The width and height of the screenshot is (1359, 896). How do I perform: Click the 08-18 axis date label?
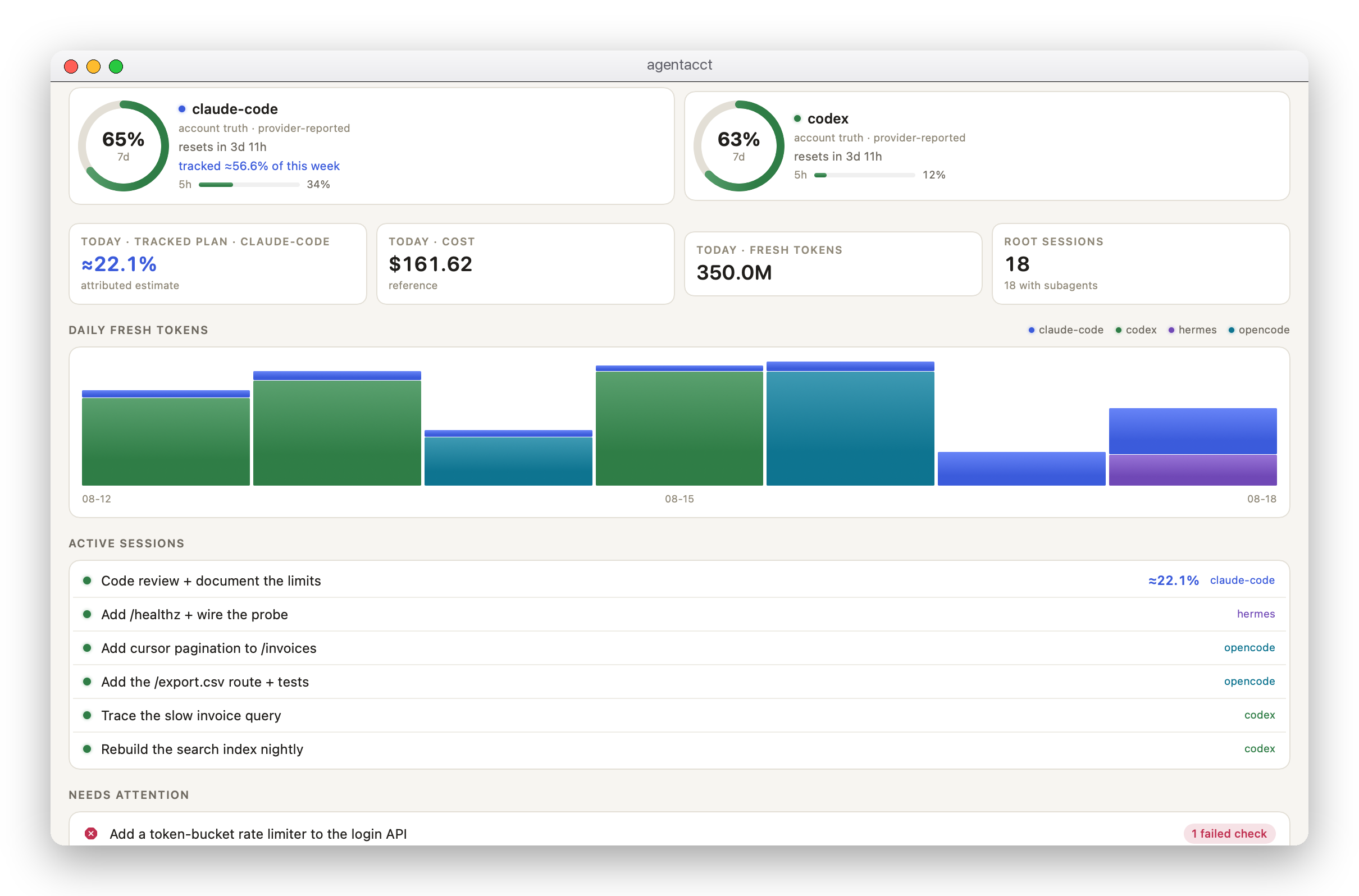coord(1261,499)
